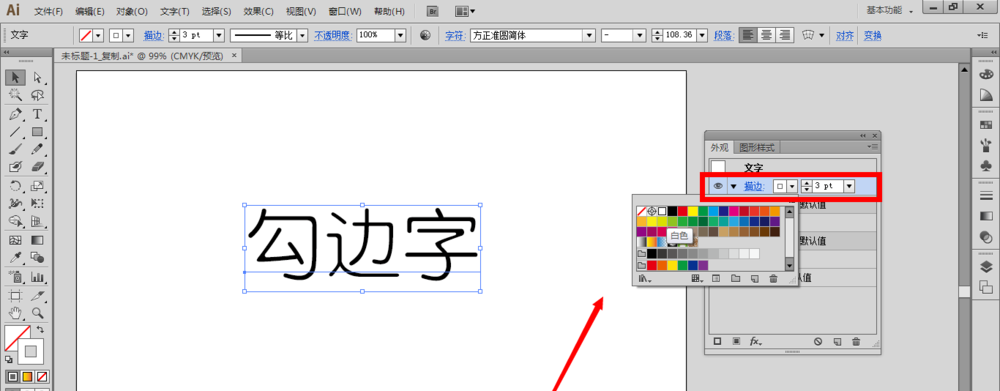The height and width of the screenshot is (391, 1000).
Task: Open stroke weight dropdown in control bar
Action: point(219,36)
